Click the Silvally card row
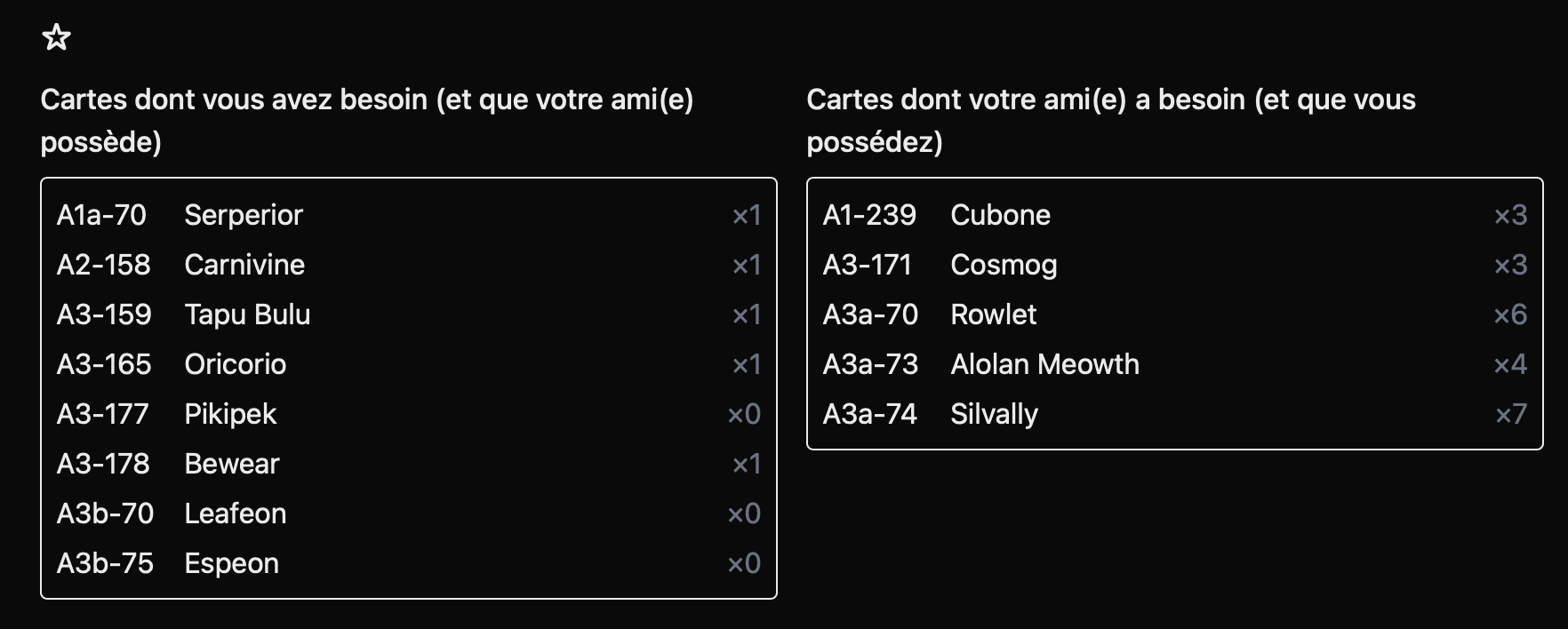The width and height of the screenshot is (1568, 629). point(994,414)
